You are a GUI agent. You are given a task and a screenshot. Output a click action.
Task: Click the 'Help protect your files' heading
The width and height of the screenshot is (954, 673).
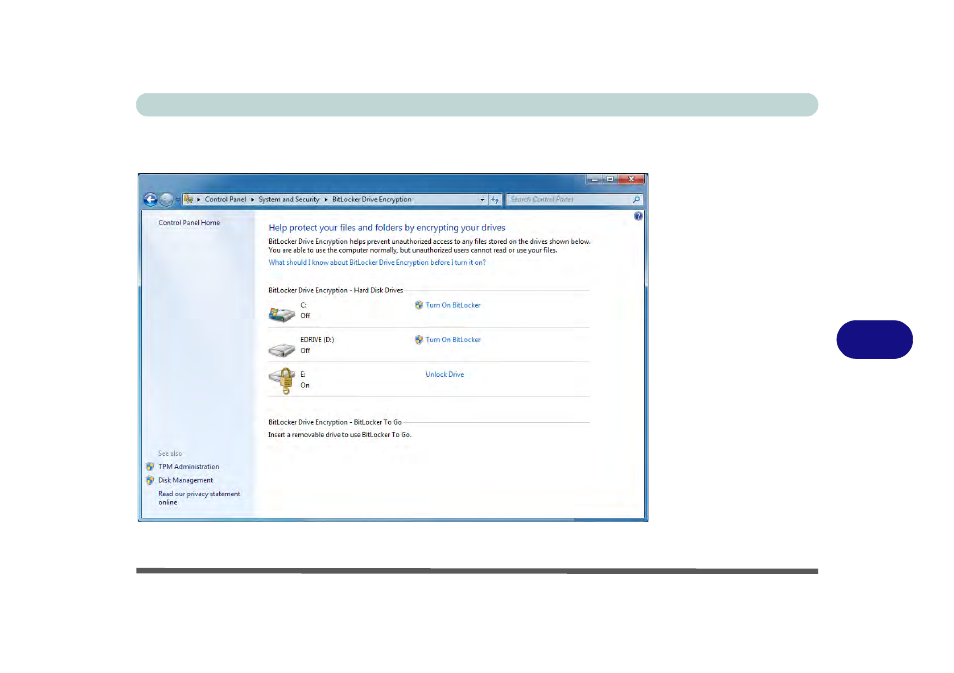(x=387, y=228)
